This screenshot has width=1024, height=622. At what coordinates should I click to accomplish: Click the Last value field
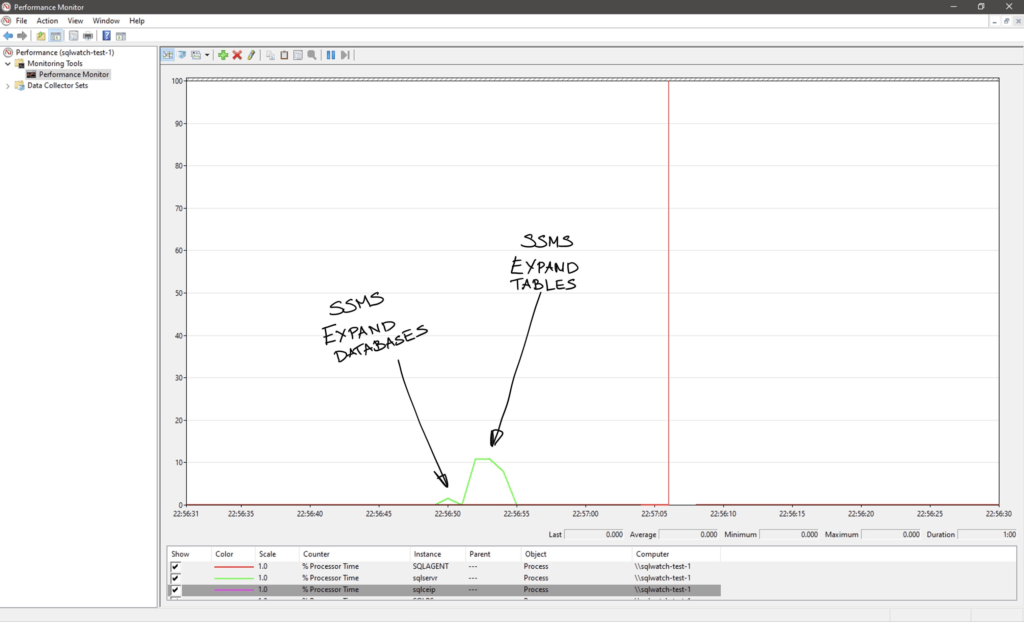[x=594, y=534]
